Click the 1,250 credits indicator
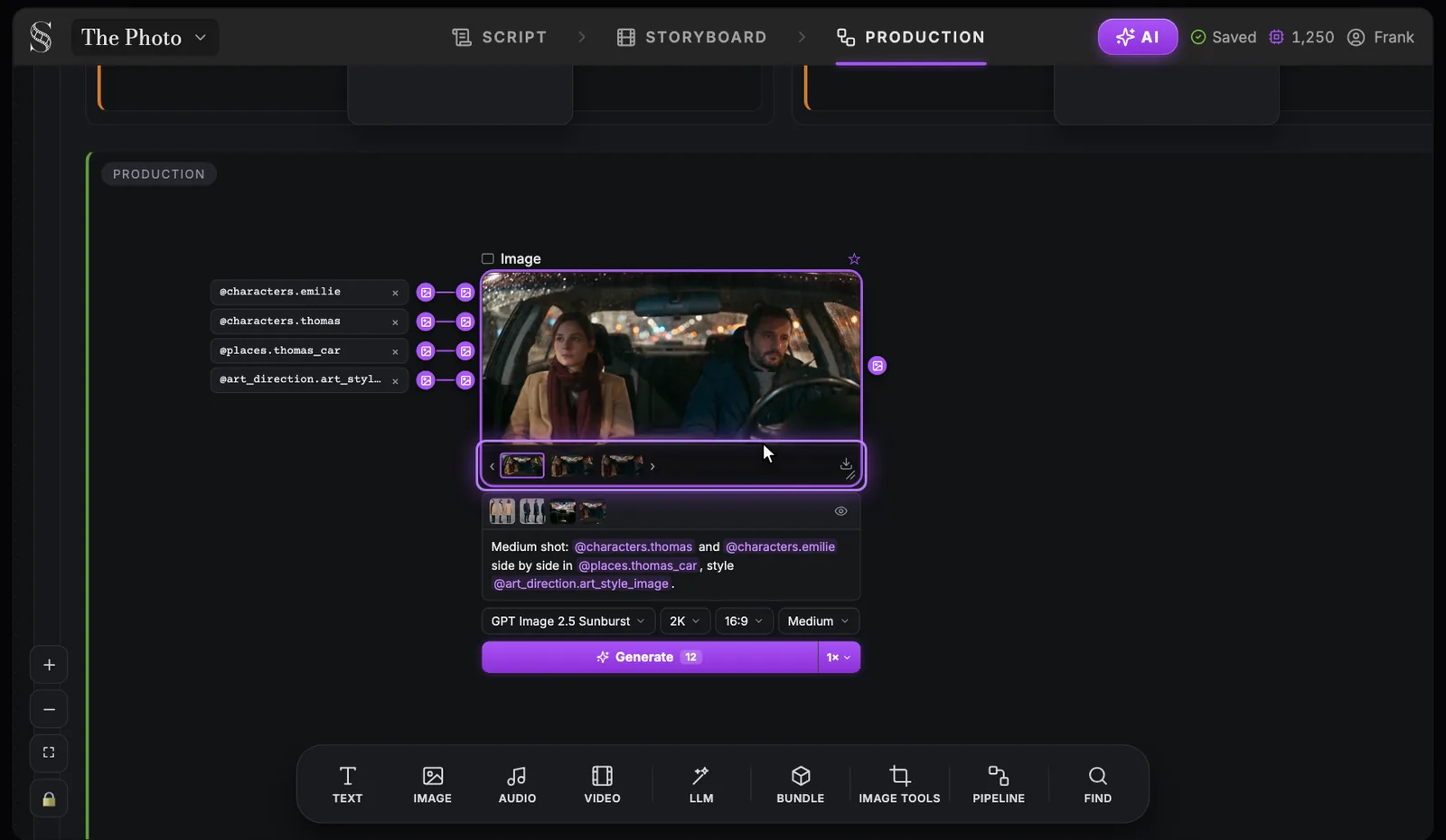The width and height of the screenshot is (1446, 840). 1301,37
